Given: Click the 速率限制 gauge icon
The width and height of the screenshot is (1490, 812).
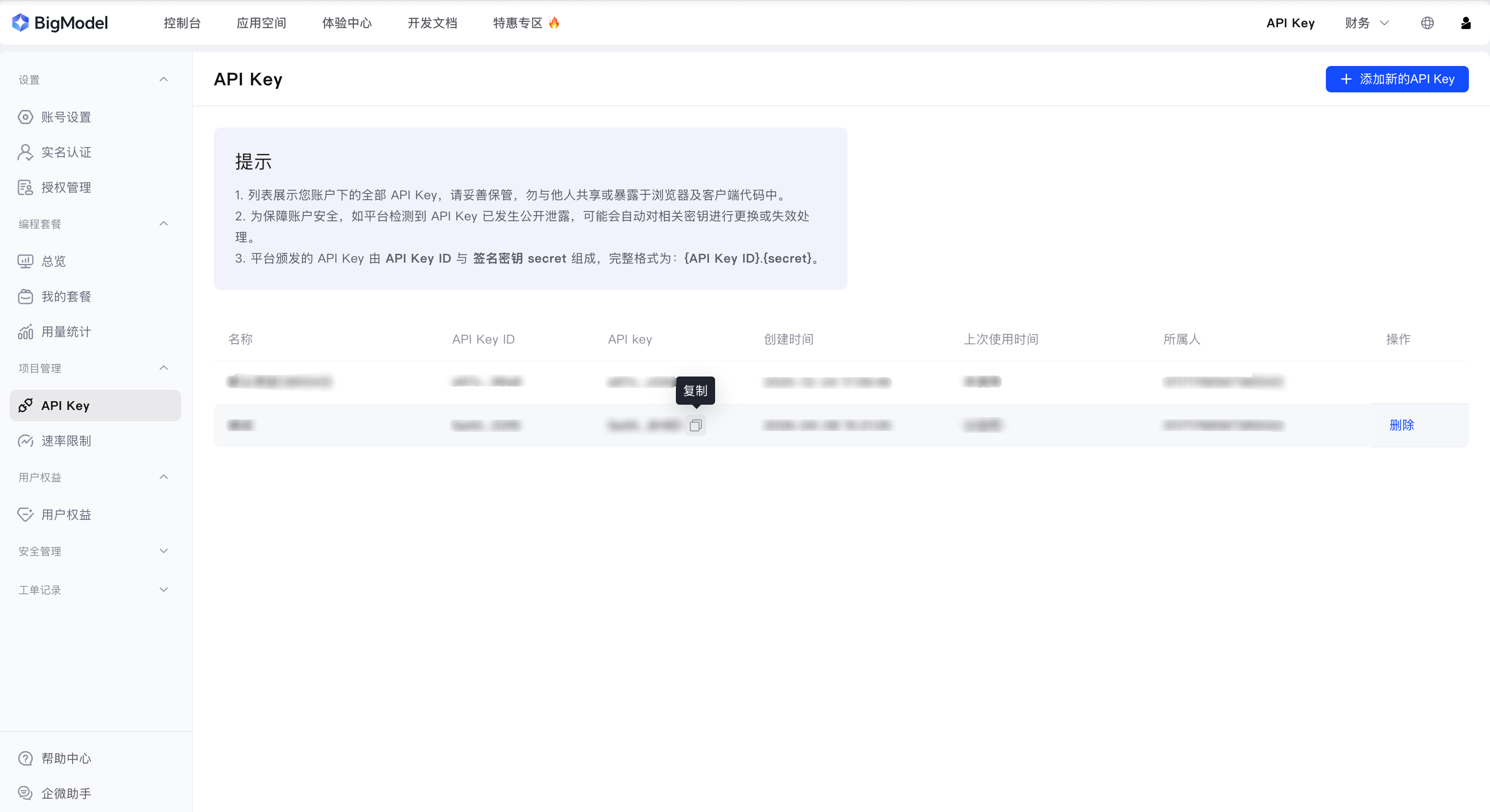Looking at the screenshot, I should 25,441.
